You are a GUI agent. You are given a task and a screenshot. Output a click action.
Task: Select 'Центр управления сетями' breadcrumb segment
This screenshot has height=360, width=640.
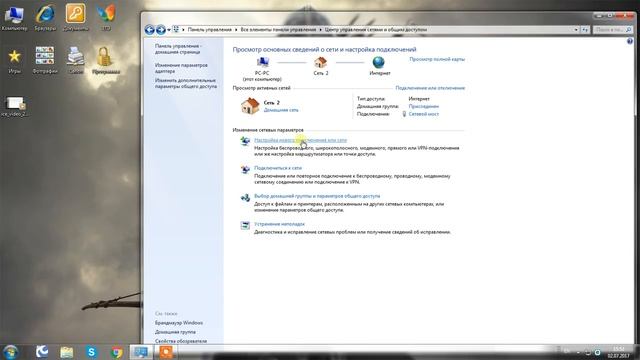376,30
